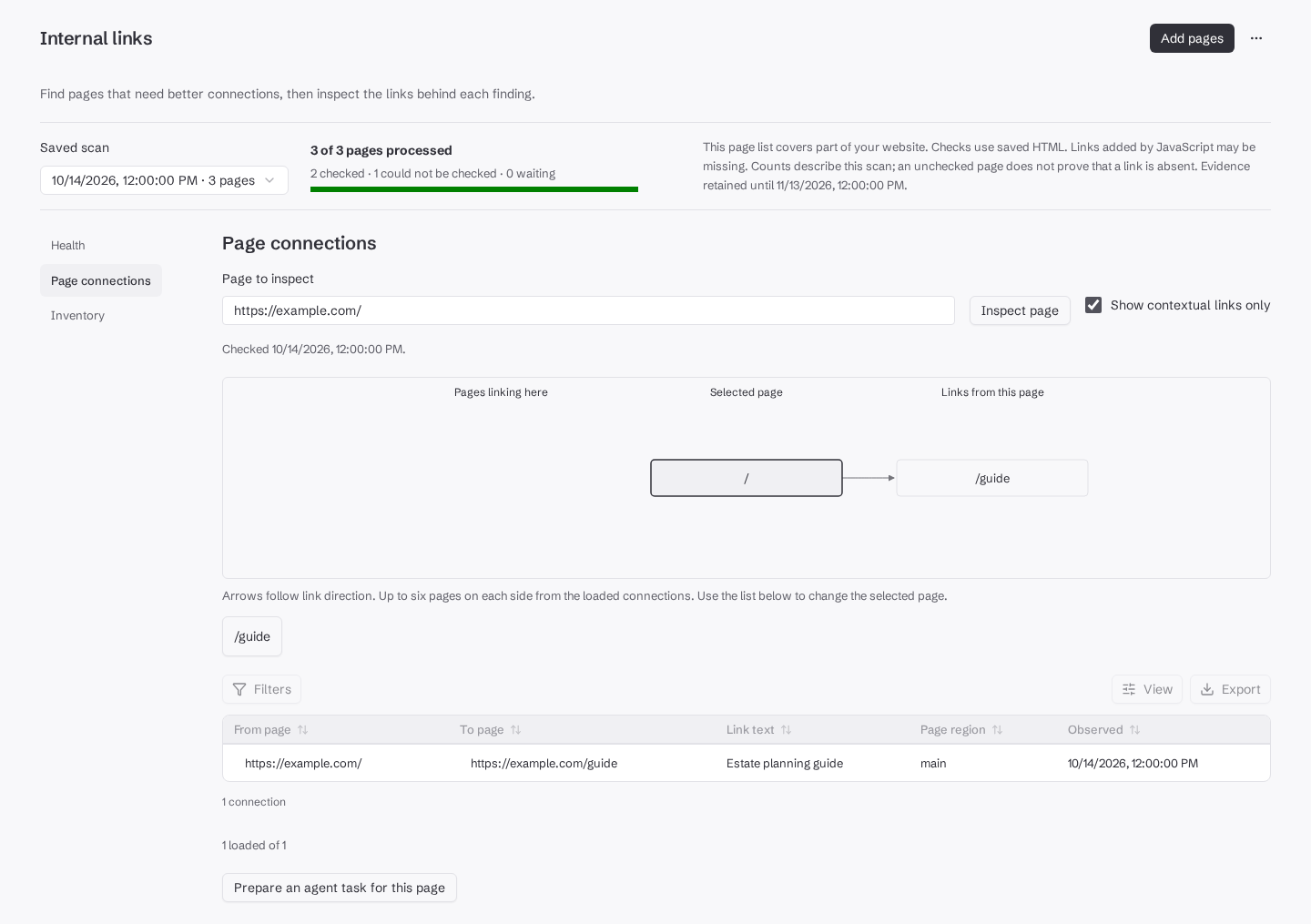The image size is (1311, 924).
Task: Click the 1 connection count text
Action: point(254,802)
